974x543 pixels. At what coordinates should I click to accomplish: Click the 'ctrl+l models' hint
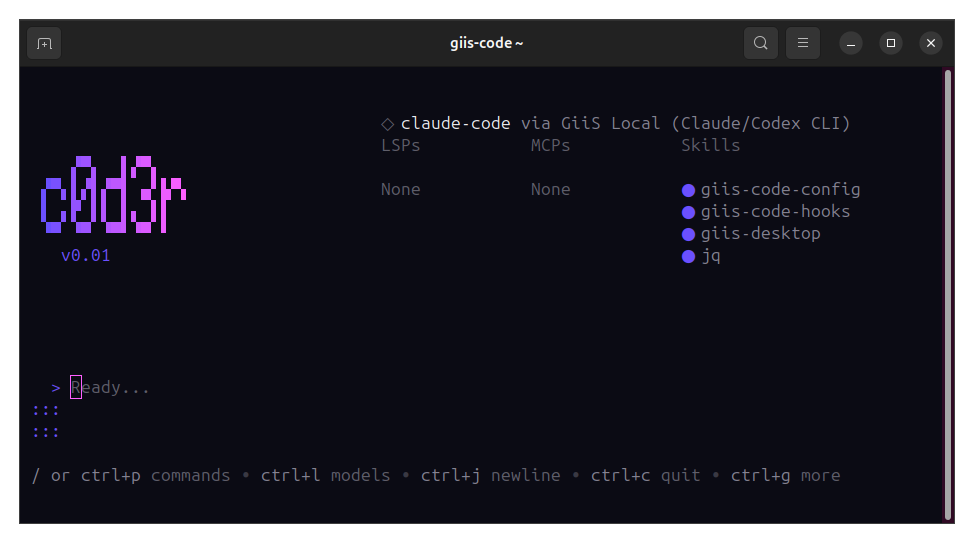[x=325, y=476]
